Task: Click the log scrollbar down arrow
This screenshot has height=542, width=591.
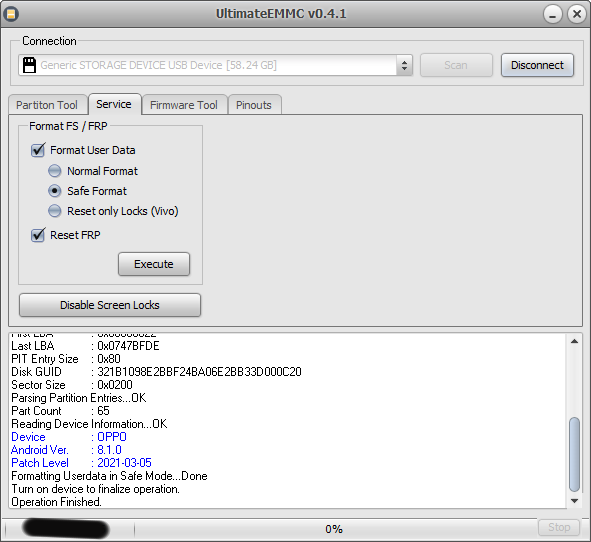Action: pos(574,501)
